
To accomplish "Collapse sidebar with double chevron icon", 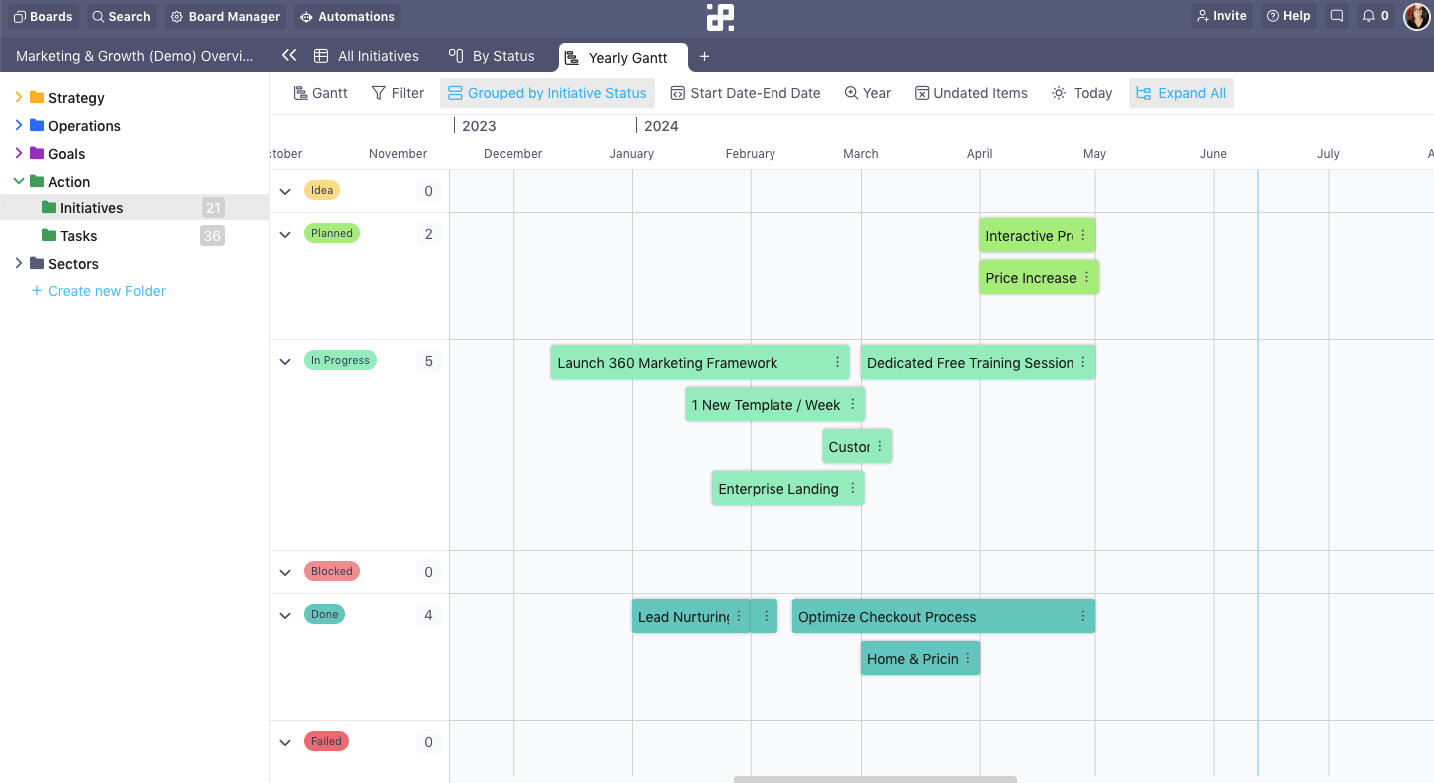I will [x=289, y=56].
